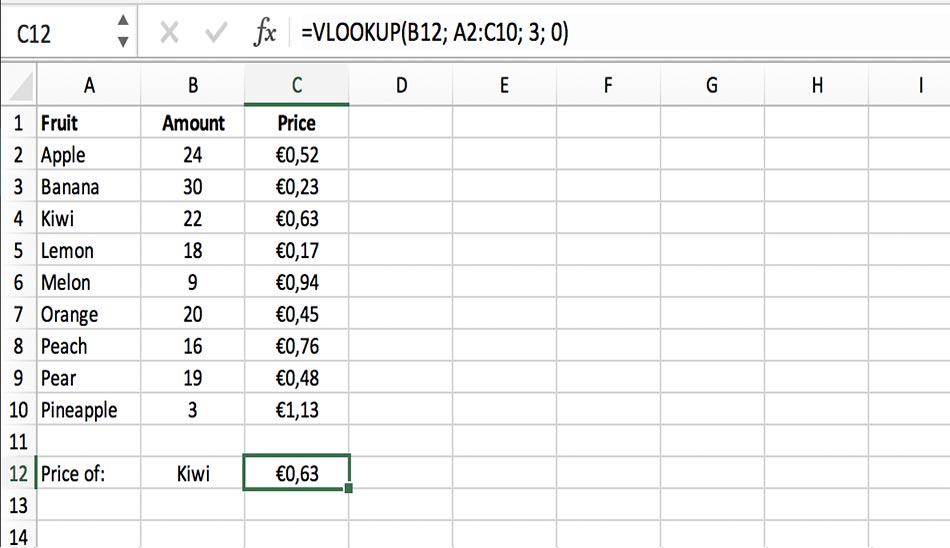Screen dimensions: 950x548
Task: Click the 'Fruit' header cell
Action: [89, 123]
